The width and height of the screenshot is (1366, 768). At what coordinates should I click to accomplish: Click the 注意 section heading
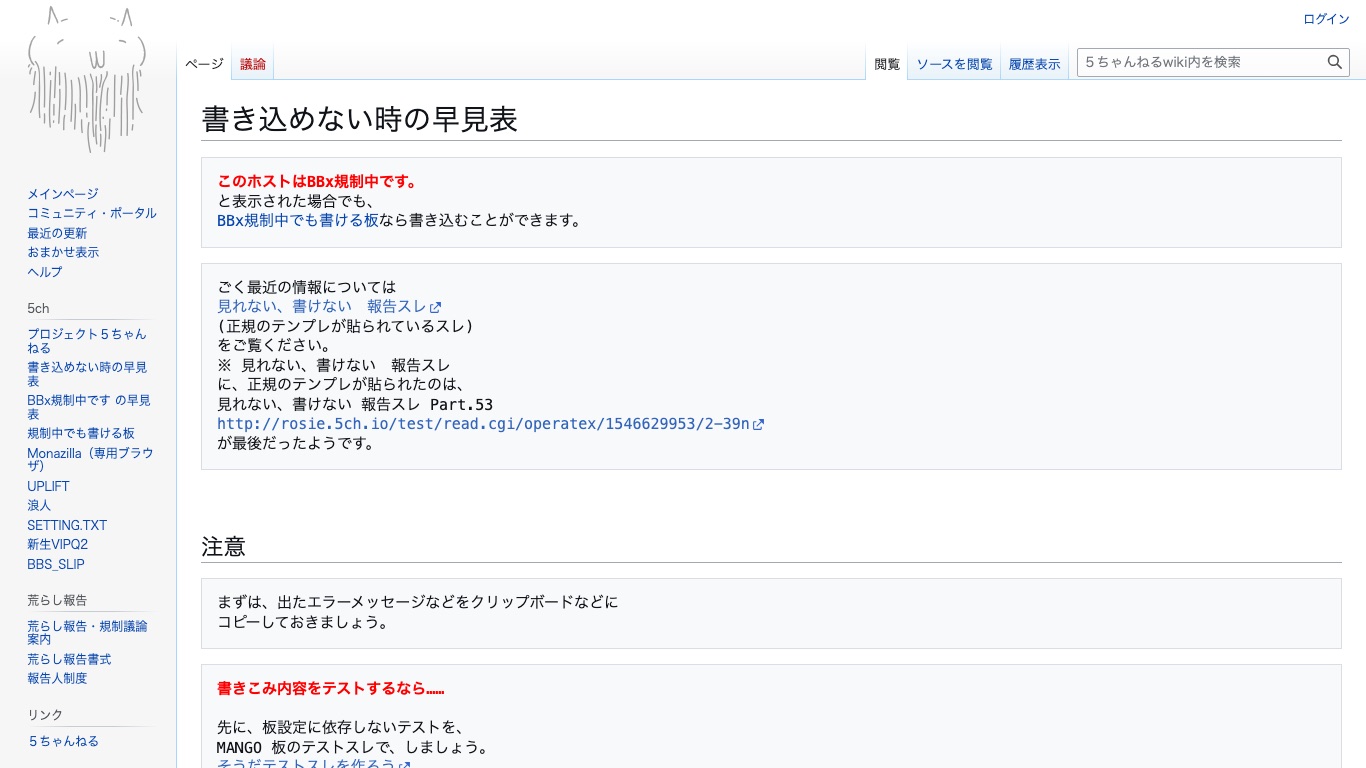224,546
